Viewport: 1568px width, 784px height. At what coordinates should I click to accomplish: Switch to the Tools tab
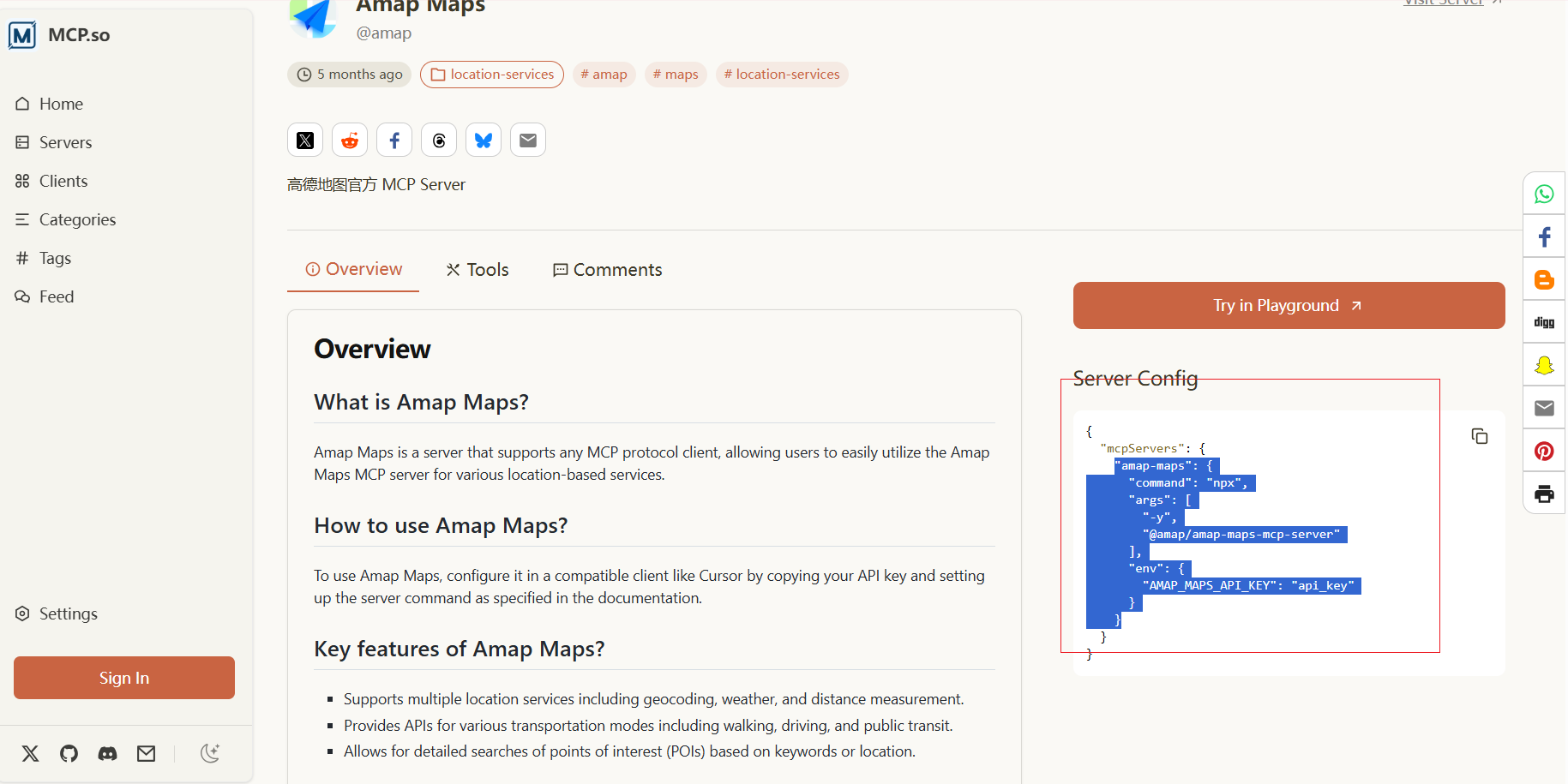478,270
